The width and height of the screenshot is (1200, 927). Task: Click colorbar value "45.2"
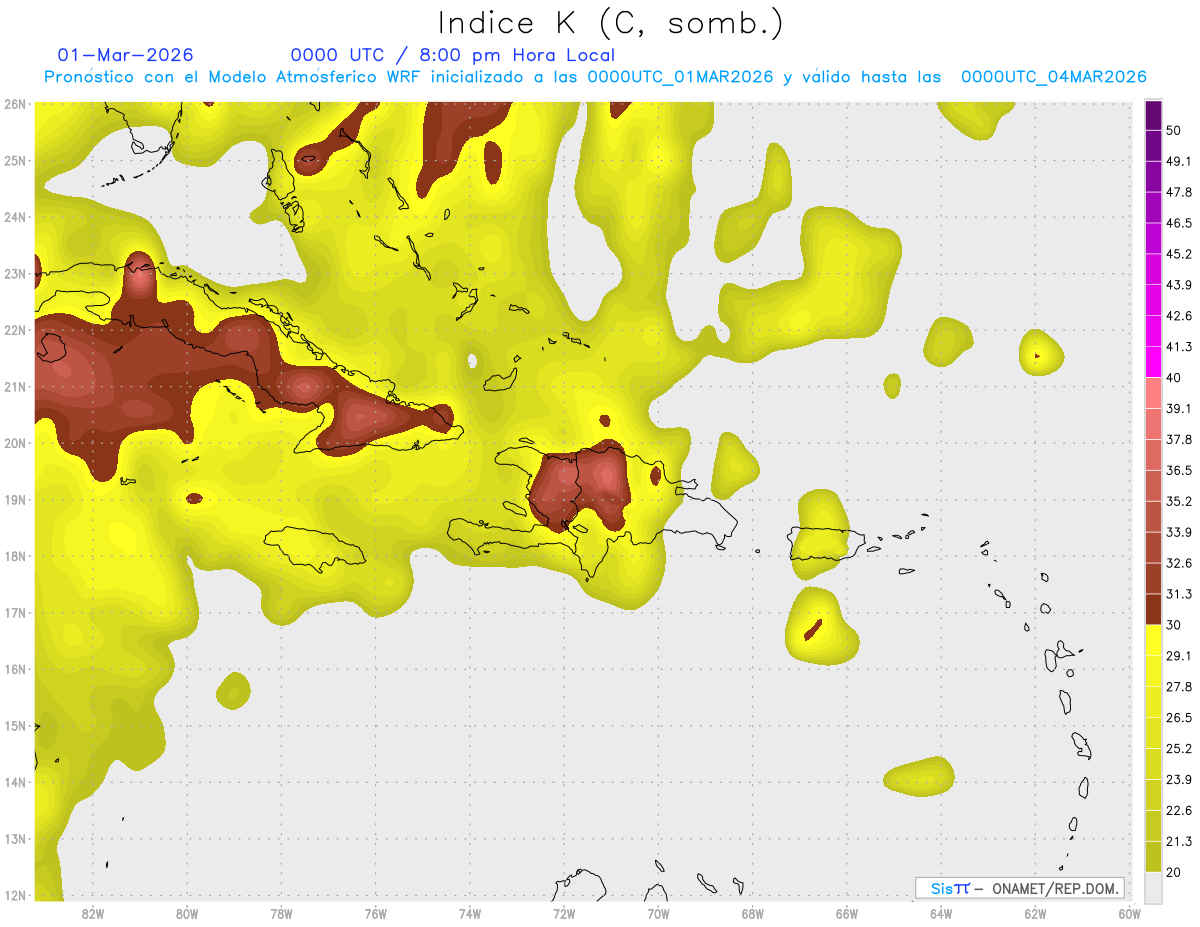coord(1179,254)
